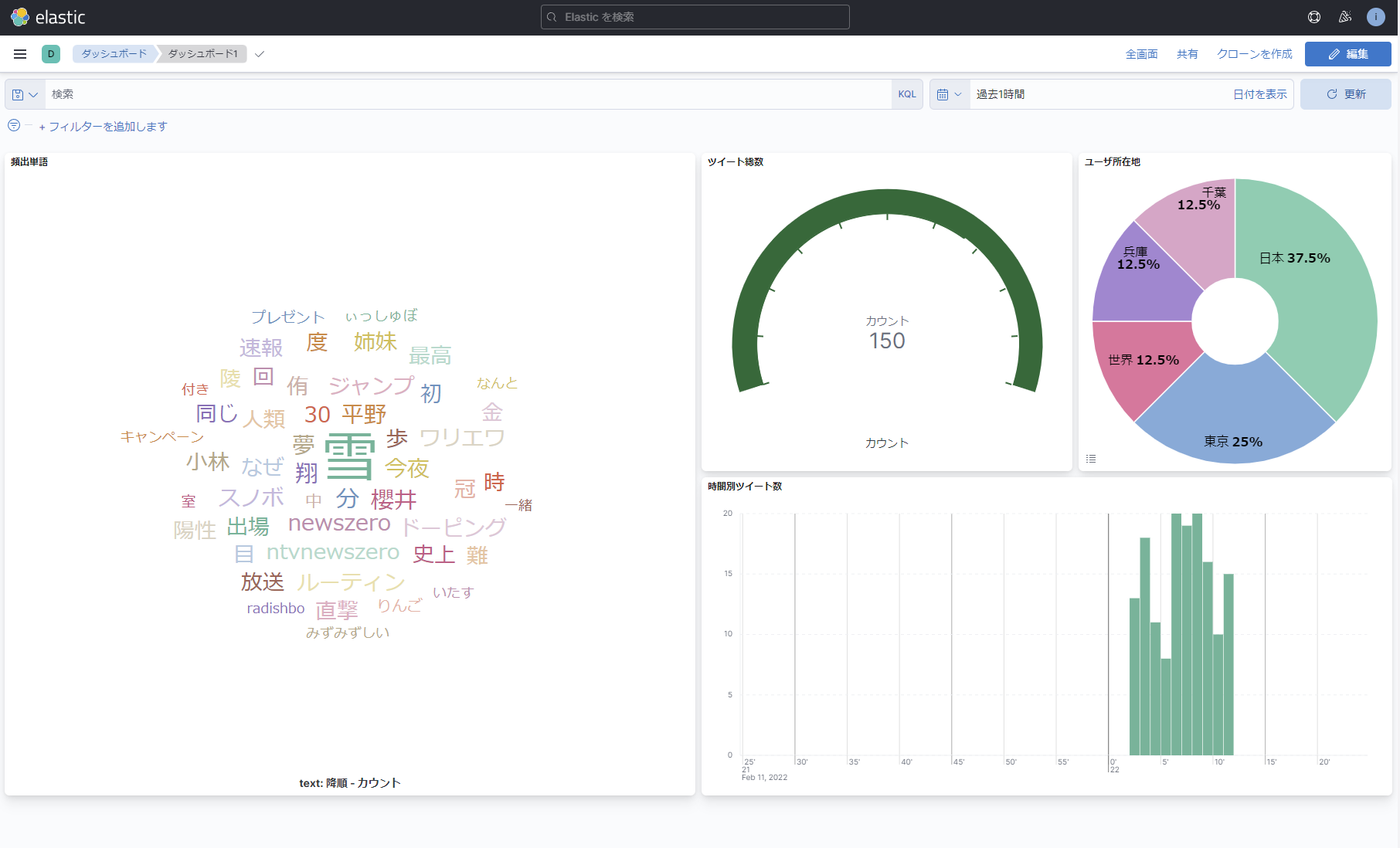Click the Elastic logo
Viewport: 1400px width, 848px height.
(x=48, y=17)
